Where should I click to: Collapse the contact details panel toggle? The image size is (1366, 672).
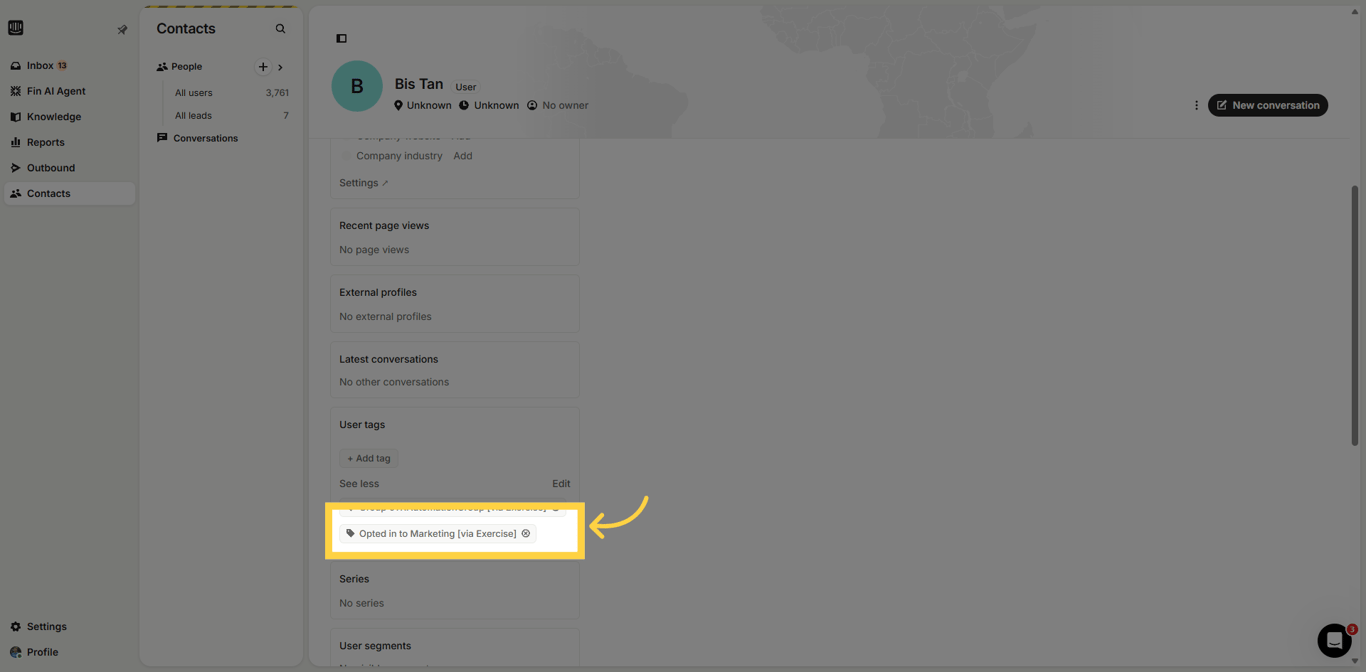pos(341,38)
